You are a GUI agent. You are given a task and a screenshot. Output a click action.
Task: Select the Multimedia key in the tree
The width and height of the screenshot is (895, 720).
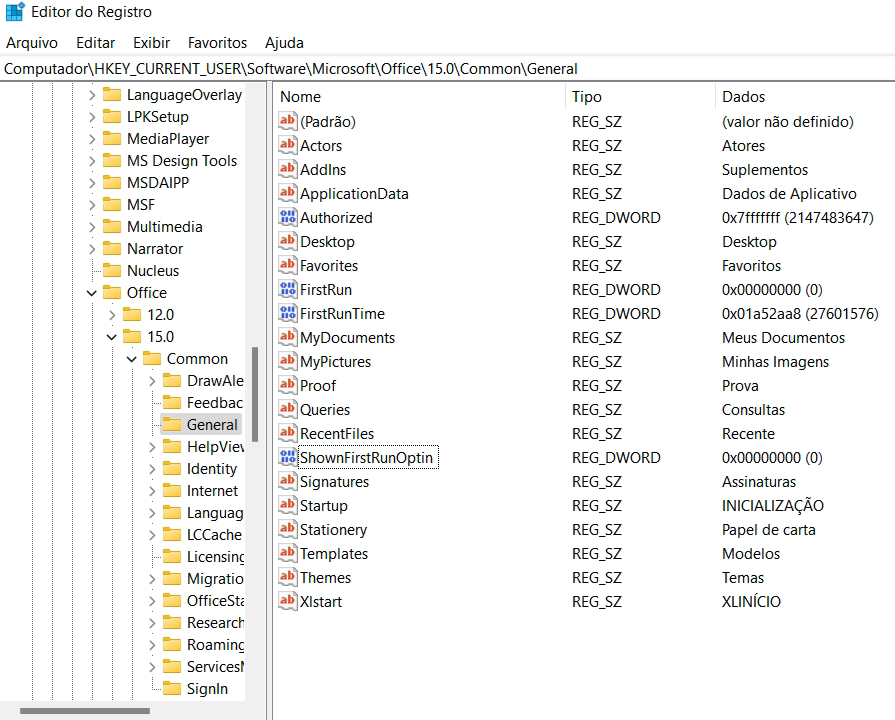click(164, 227)
